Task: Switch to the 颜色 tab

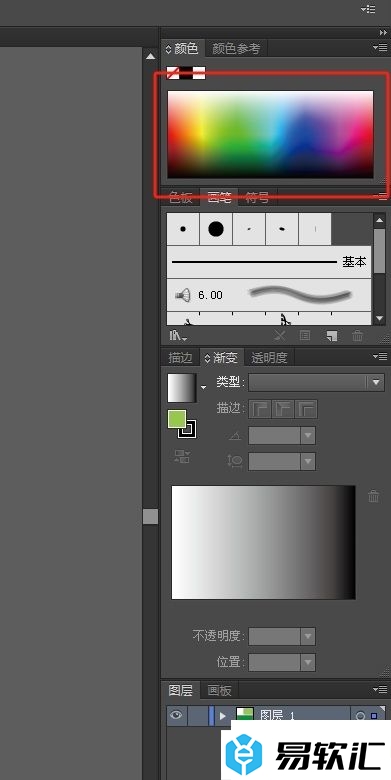Action: (x=183, y=48)
